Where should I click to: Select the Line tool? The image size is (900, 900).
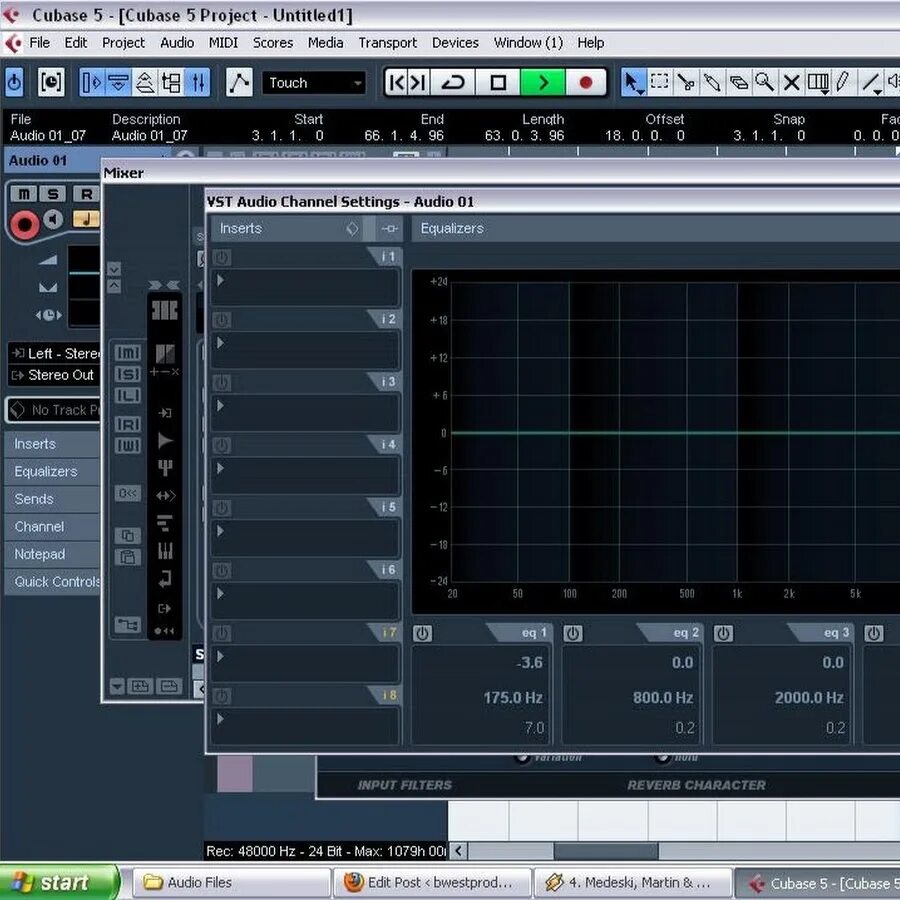tap(871, 83)
